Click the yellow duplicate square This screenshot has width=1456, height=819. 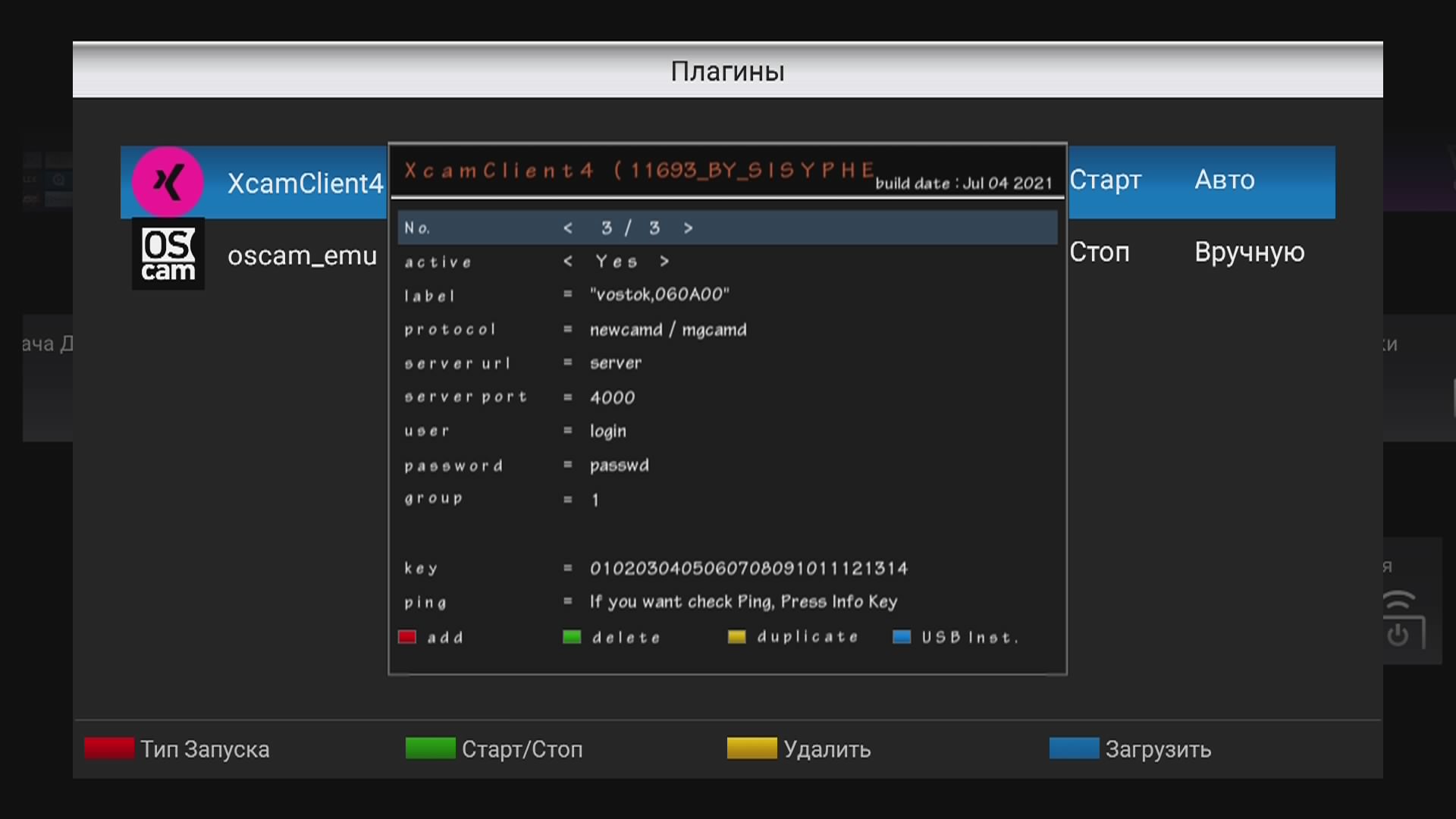tap(736, 637)
